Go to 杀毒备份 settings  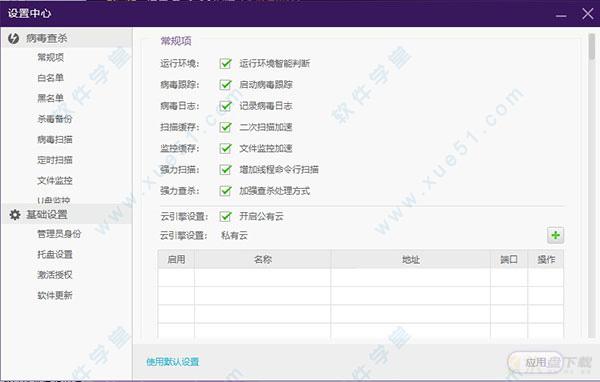pos(55,119)
